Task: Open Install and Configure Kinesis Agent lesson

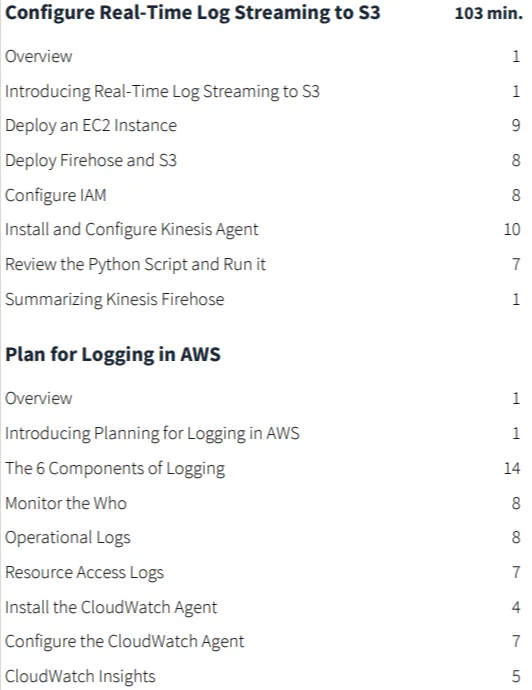Action: [132, 230]
